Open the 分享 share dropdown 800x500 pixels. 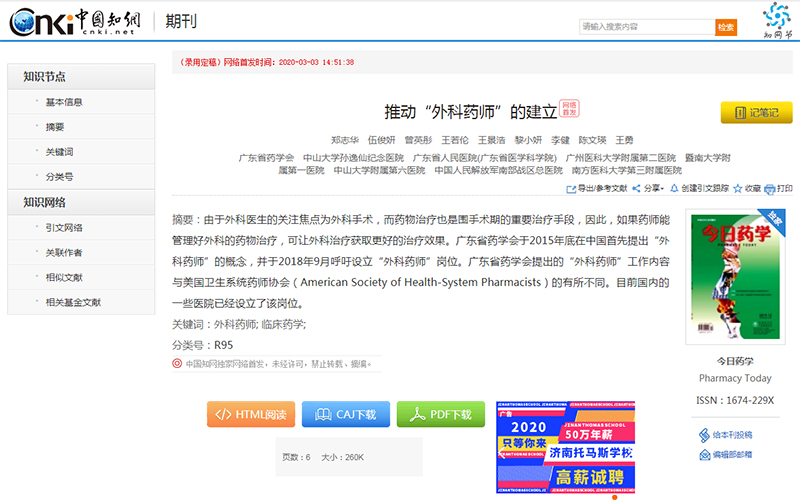point(650,188)
